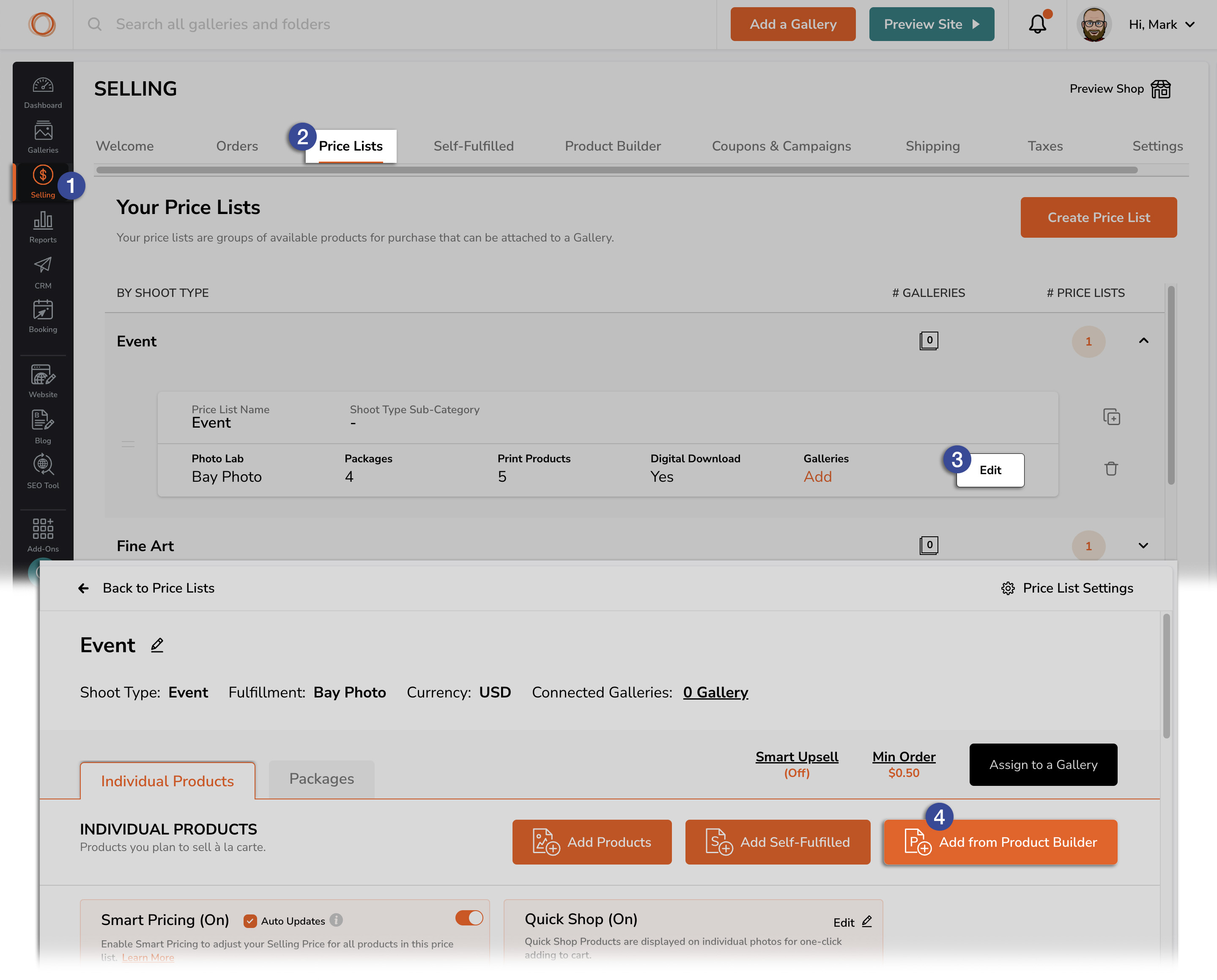This screenshot has height=980, width=1217.
Task: Open the Product Builder tab
Action: [x=612, y=146]
